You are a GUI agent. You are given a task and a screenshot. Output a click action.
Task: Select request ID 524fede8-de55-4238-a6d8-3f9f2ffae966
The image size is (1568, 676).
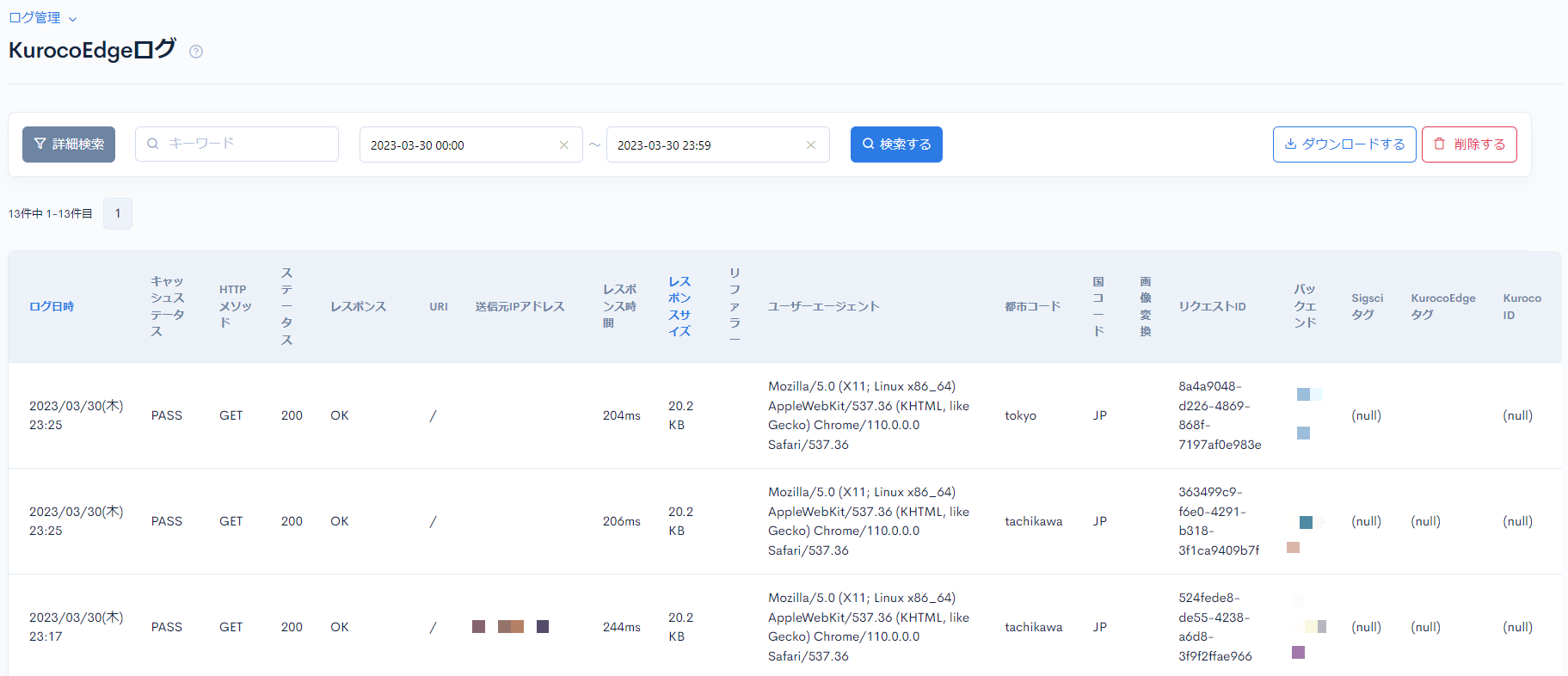(1214, 627)
